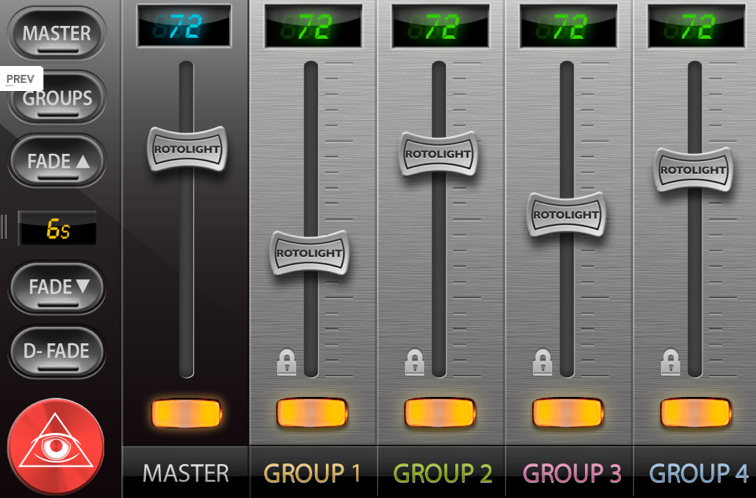The height and width of the screenshot is (498, 756).
Task: Click the FADE up button
Action: 57,161
